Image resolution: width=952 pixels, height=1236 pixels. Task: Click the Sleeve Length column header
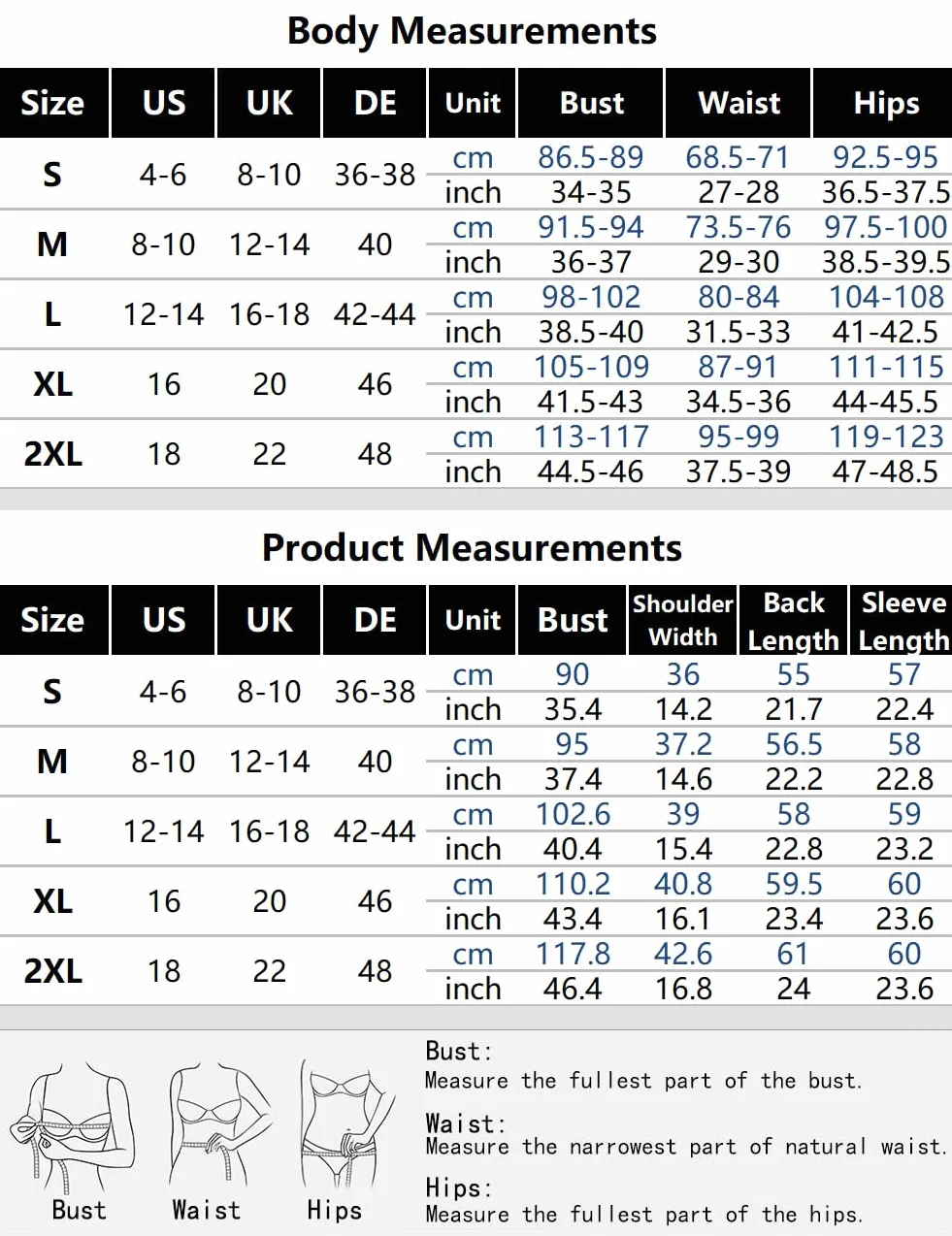click(902, 620)
